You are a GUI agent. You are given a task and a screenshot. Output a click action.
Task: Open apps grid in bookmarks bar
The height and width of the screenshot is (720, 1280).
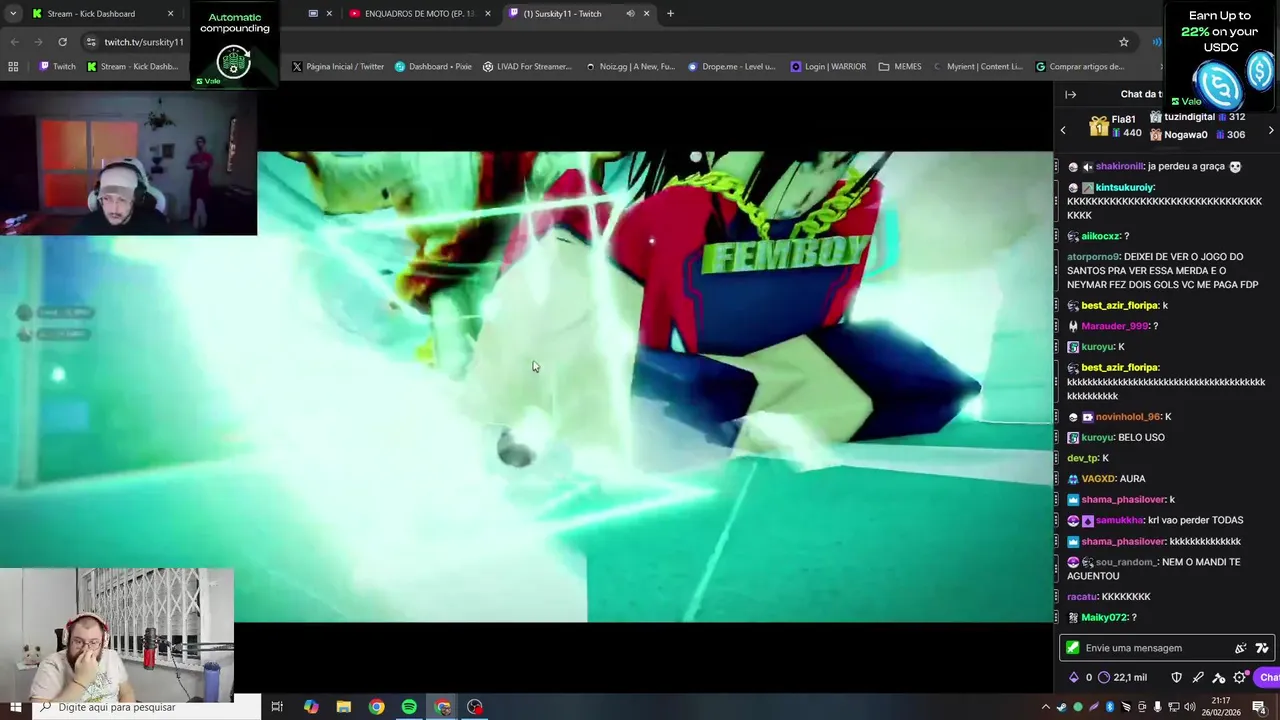(13, 67)
